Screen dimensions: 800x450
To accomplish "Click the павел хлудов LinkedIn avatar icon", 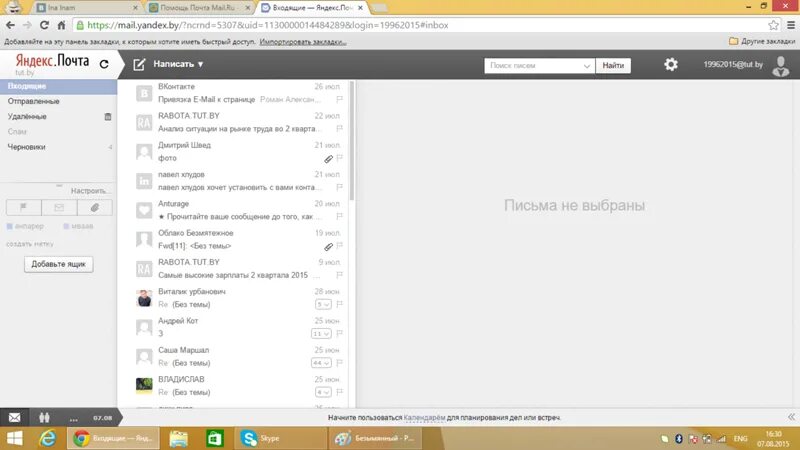I will [144, 181].
